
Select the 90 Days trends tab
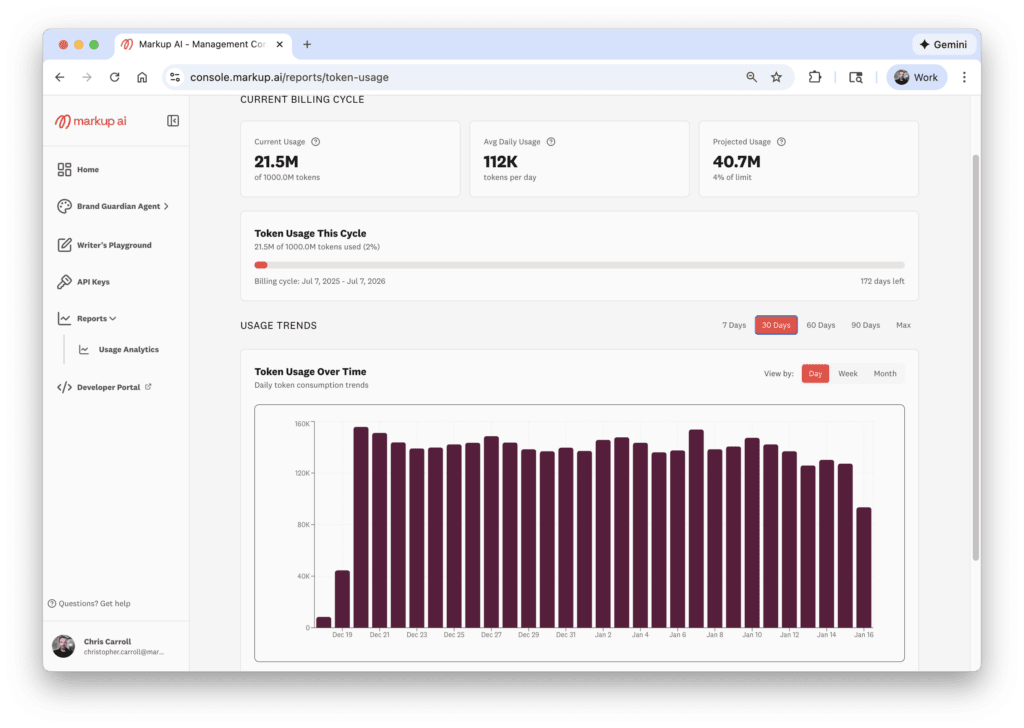pyautogui.click(x=864, y=325)
